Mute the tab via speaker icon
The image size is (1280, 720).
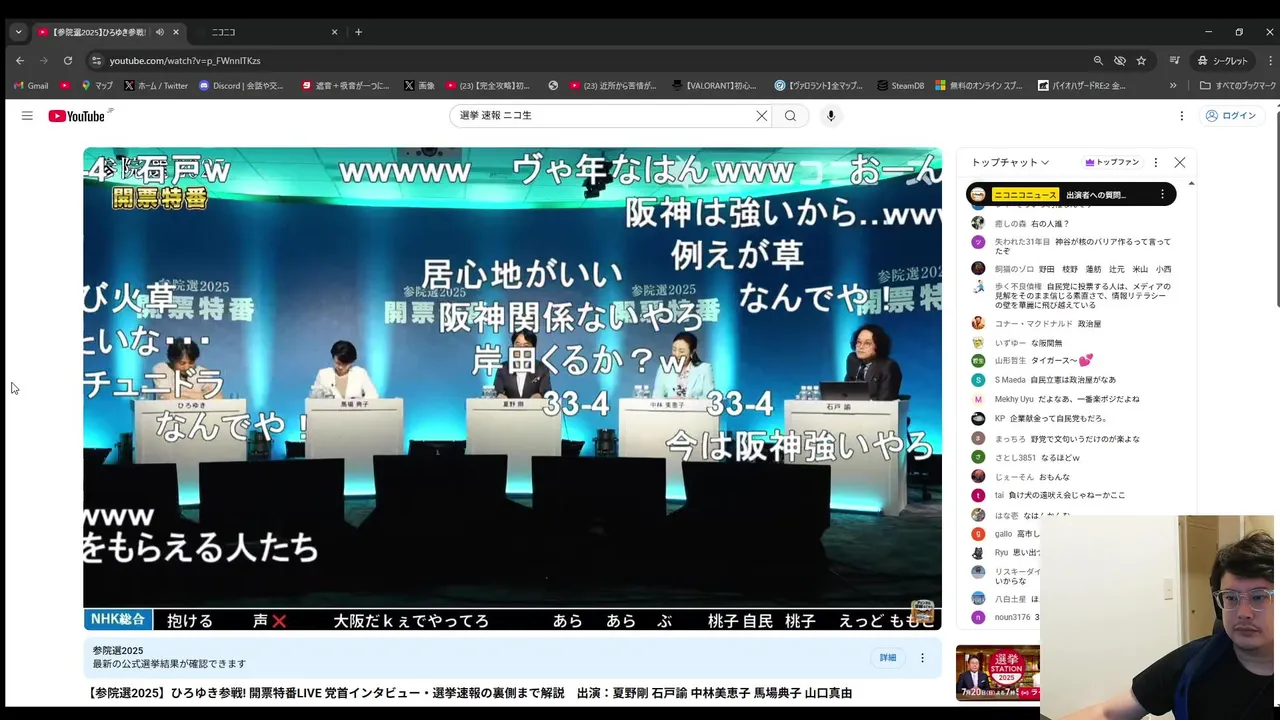(x=159, y=32)
